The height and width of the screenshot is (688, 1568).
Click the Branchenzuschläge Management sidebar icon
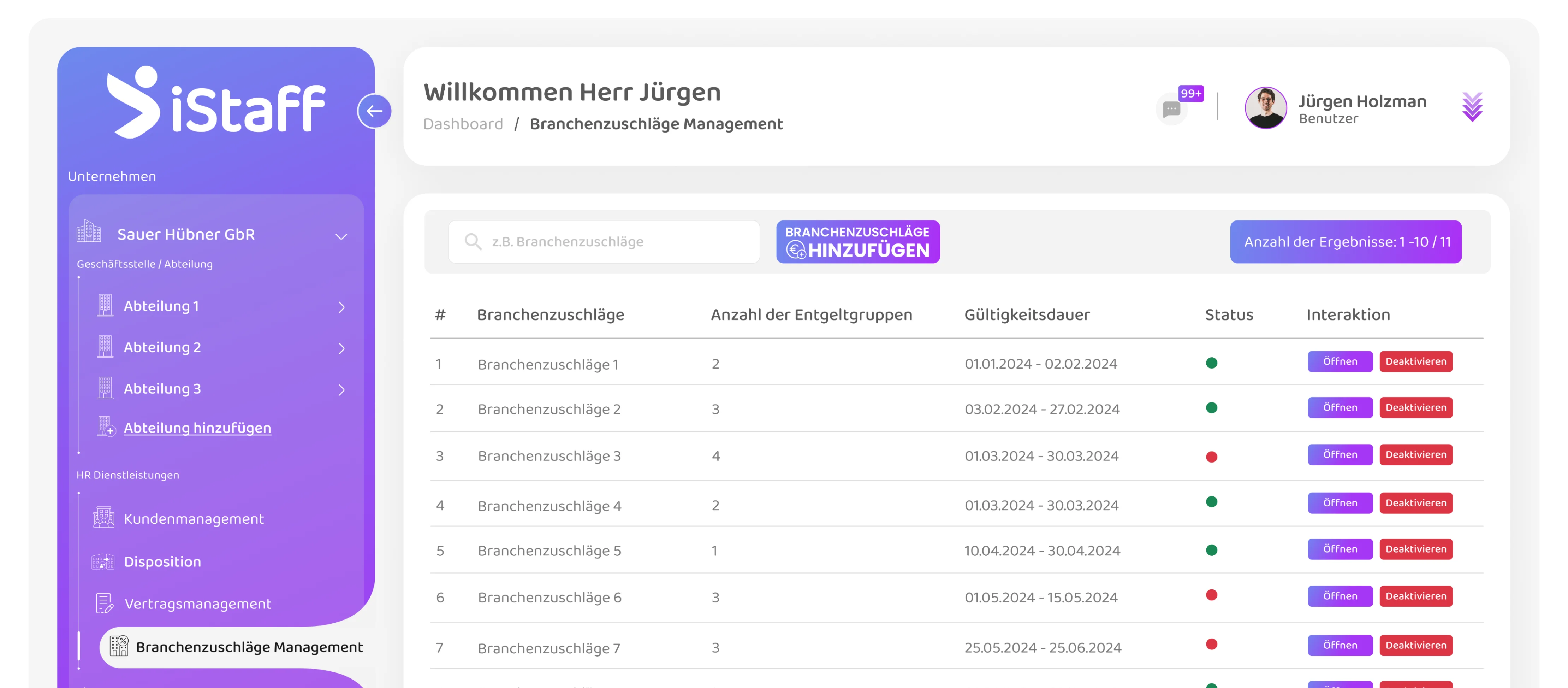[x=119, y=646]
